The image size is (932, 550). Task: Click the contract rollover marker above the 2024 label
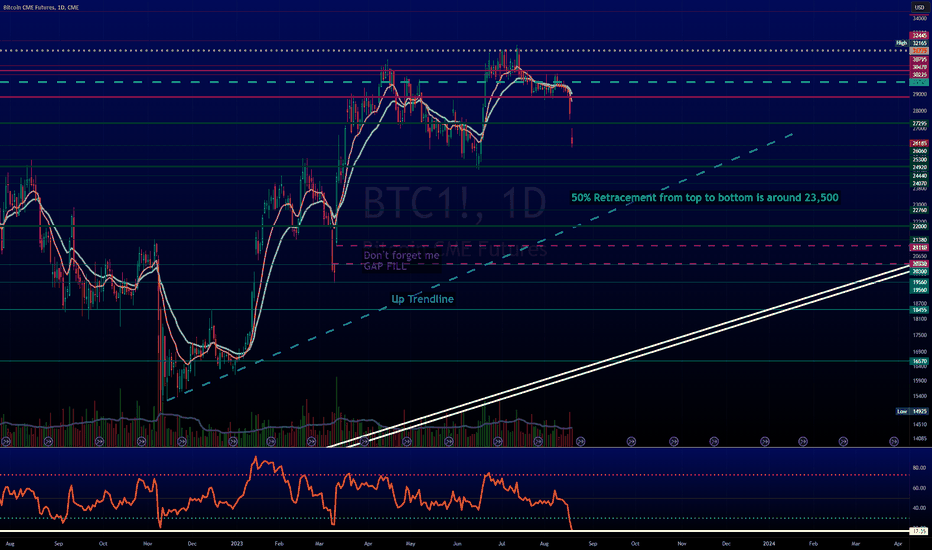tap(765, 441)
